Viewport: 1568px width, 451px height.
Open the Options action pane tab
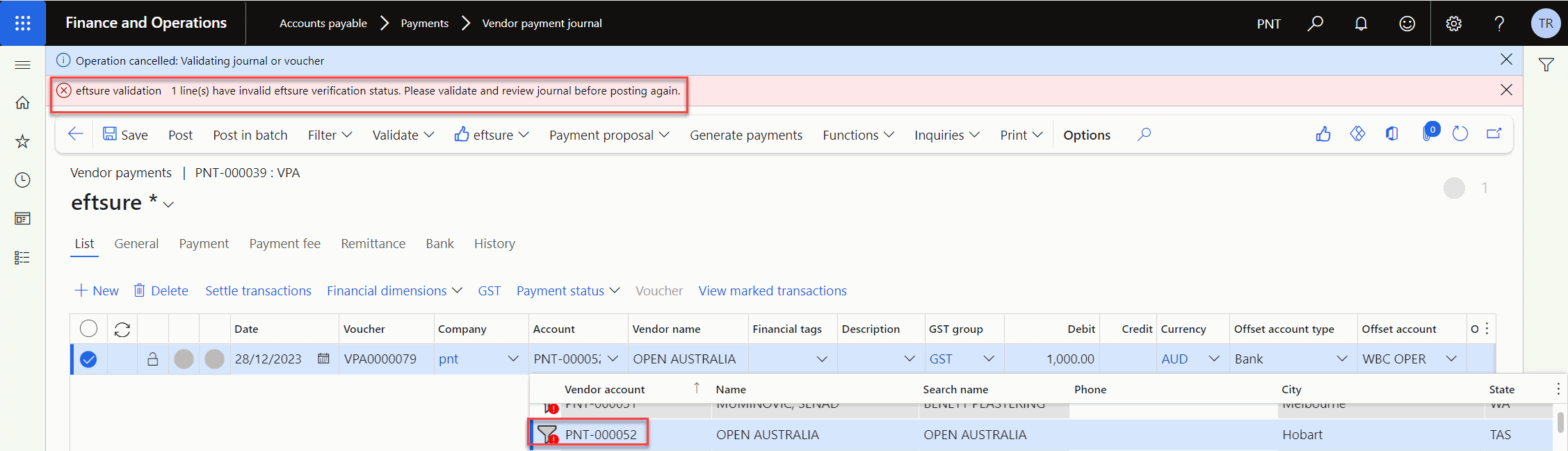[x=1087, y=135]
